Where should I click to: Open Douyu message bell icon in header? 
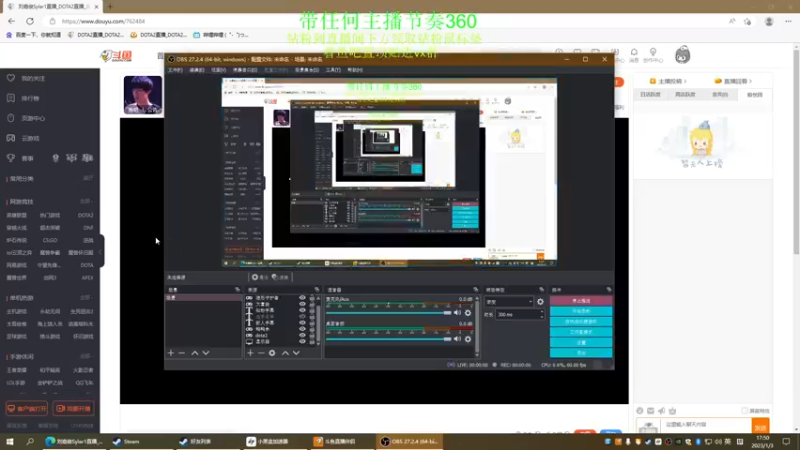[634, 53]
